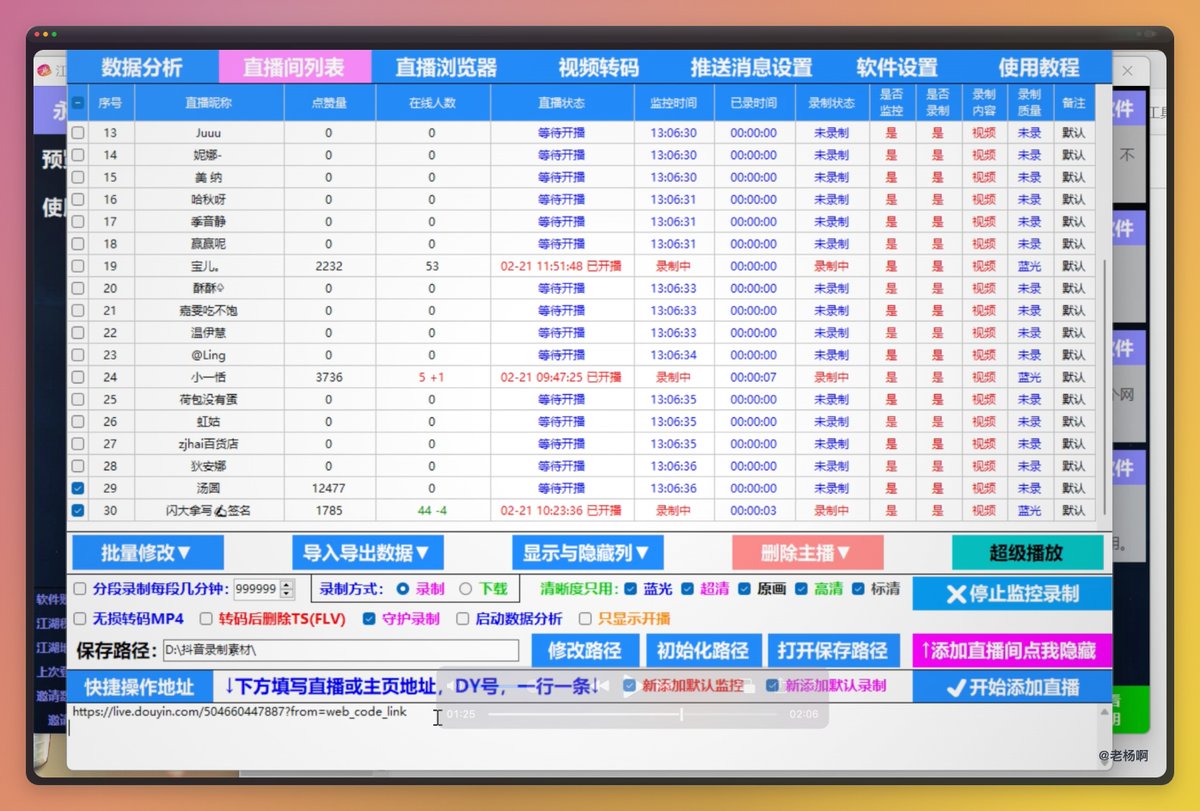Toggle the select-all checkbox in table header
Image resolution: width=1200 pixels, height=811 pixels.
78,102
